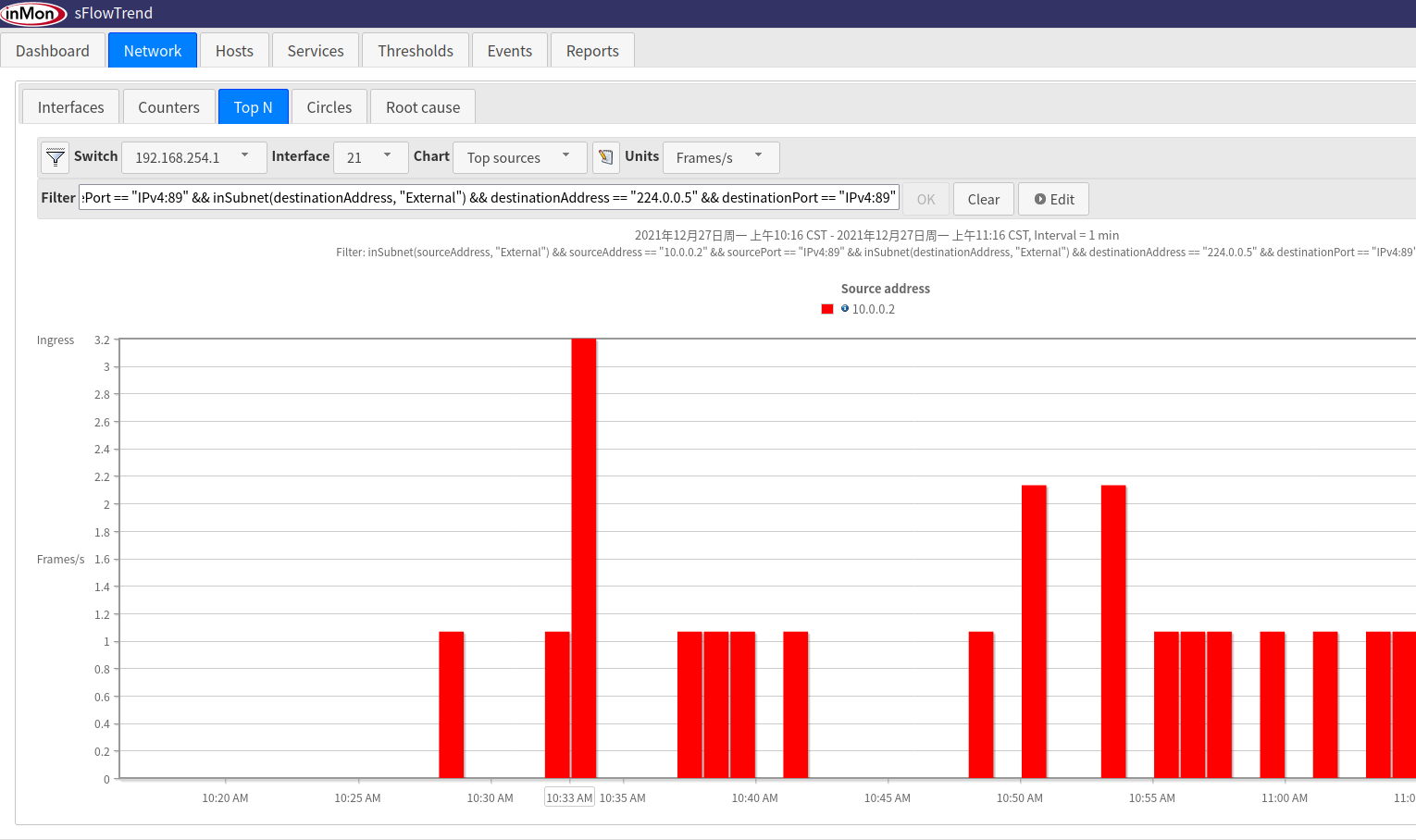
Task: Click the OK filter button
Action: coord(925,199)
